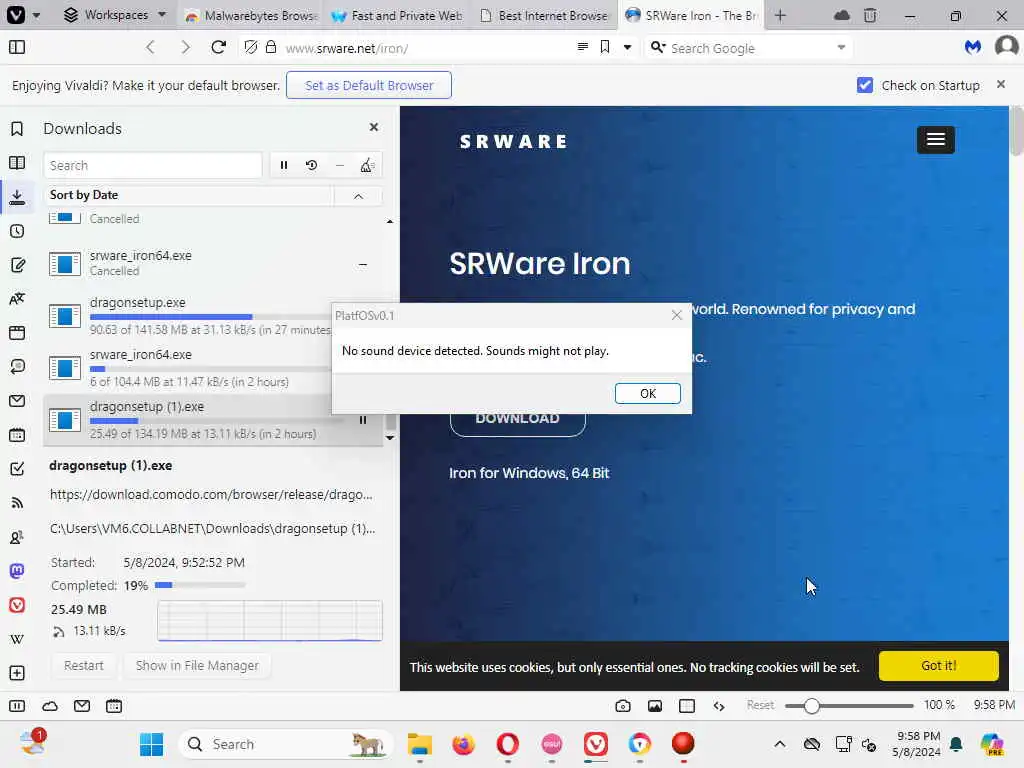This screenshot has width=1024, height=768.
Task: Click Show in File Manager
Action: (197, 665)
